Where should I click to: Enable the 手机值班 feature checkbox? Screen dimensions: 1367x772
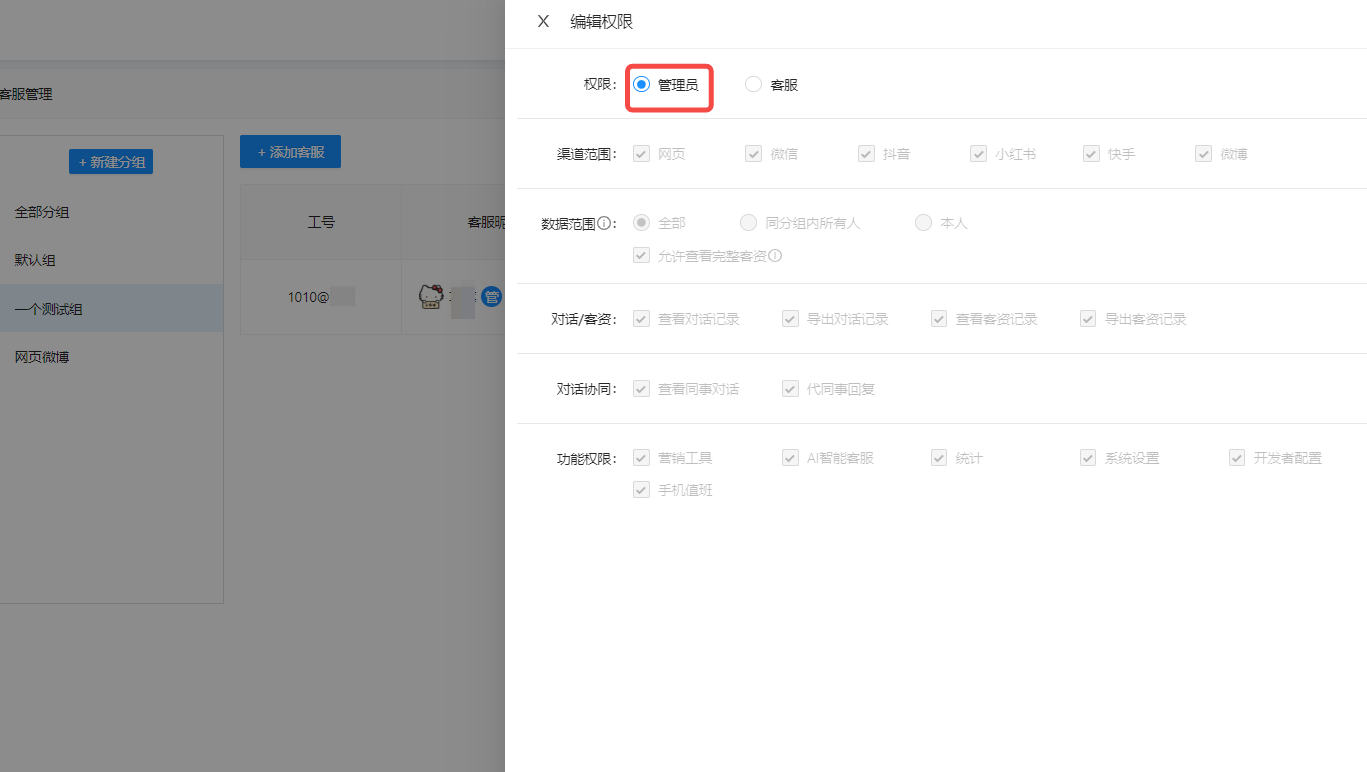tap(641, 489)
